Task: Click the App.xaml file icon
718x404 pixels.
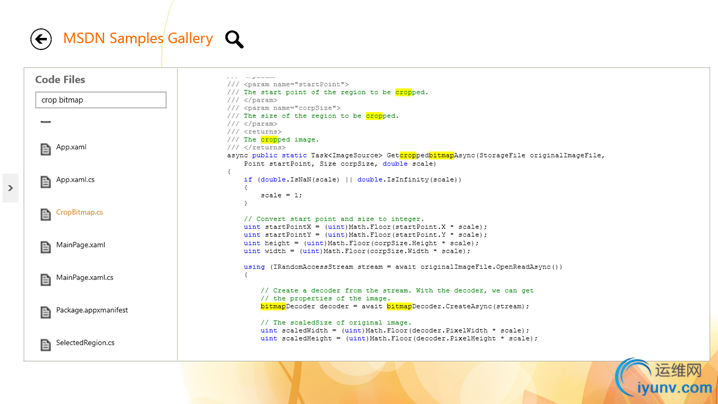Action: coord(45,149)
